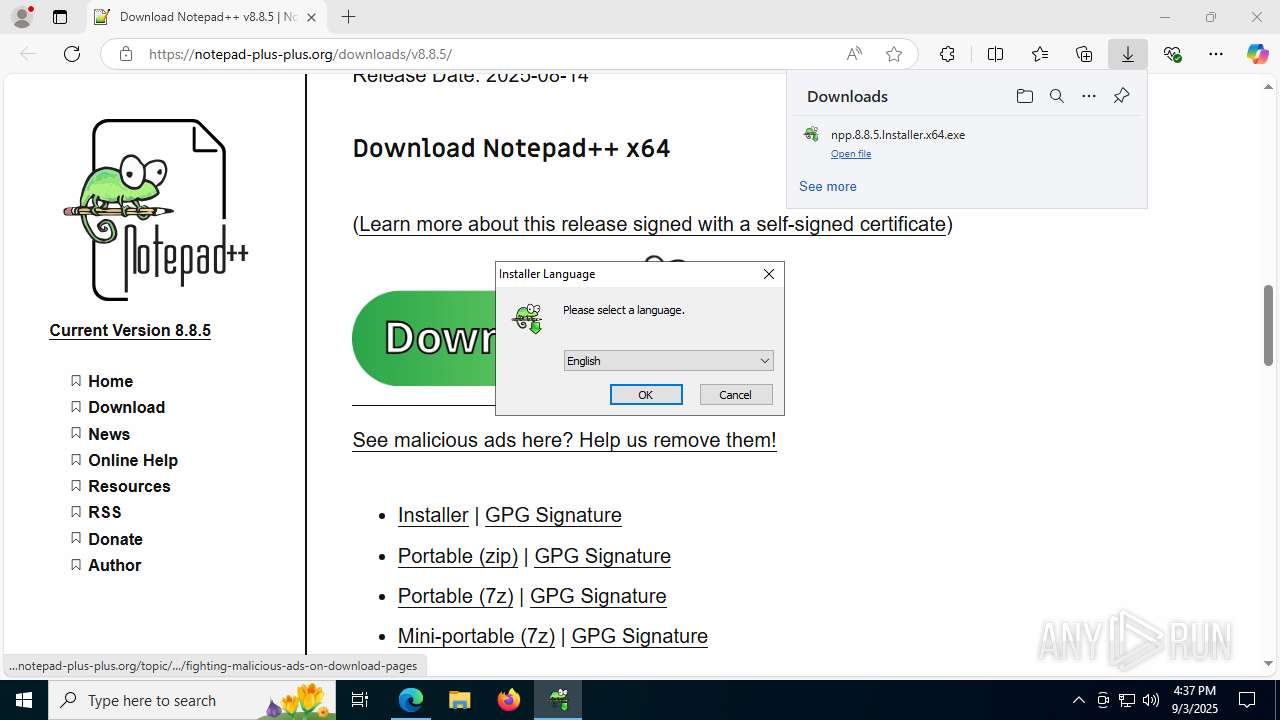Open More options in Downloads panel
Viewport: 1280px width, 720px height.
point(1089,96)
